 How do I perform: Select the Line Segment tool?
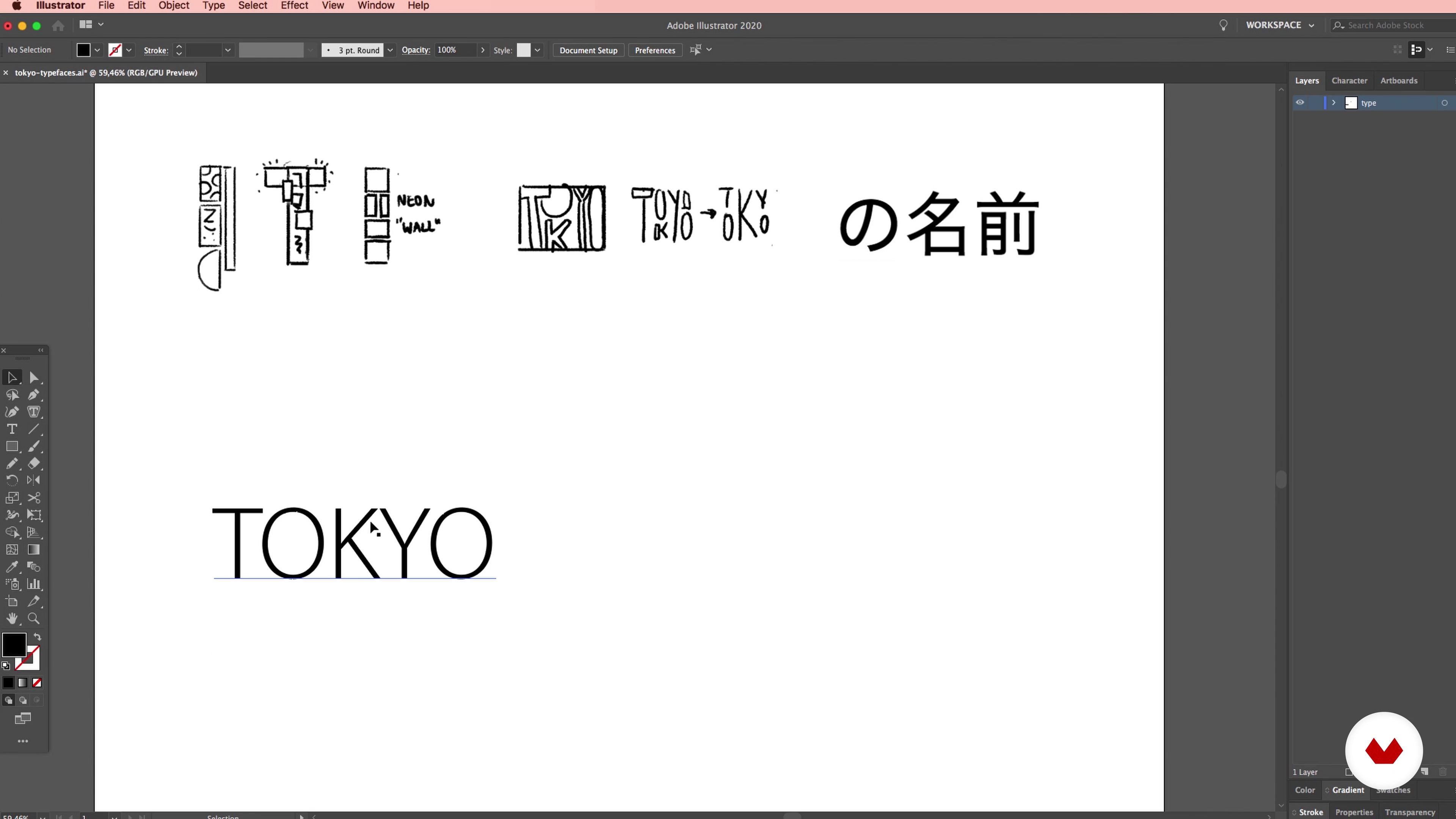[x=33, y=429]
